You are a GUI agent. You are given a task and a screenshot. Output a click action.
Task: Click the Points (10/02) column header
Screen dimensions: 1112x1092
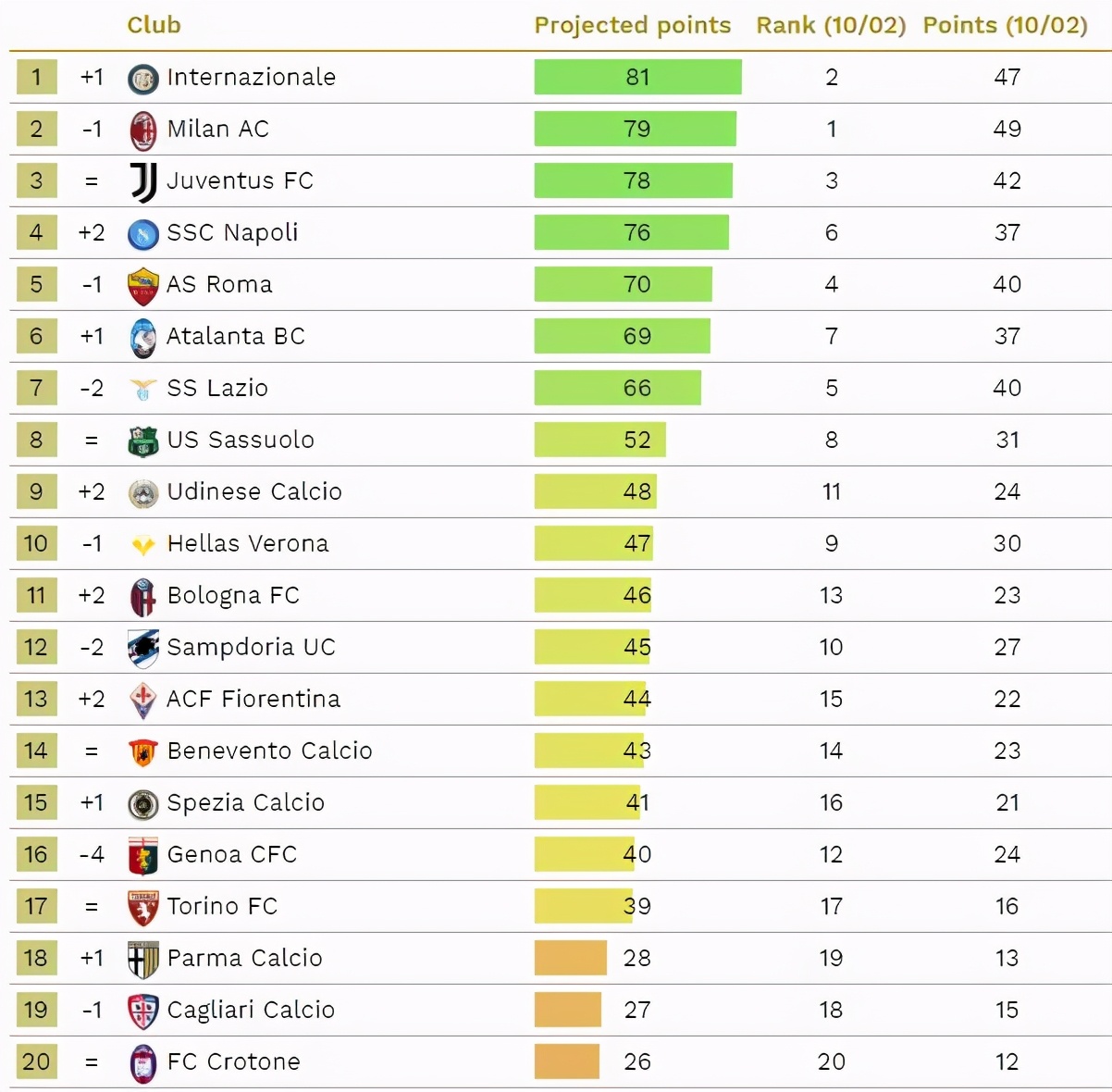tap(1005, 25)
